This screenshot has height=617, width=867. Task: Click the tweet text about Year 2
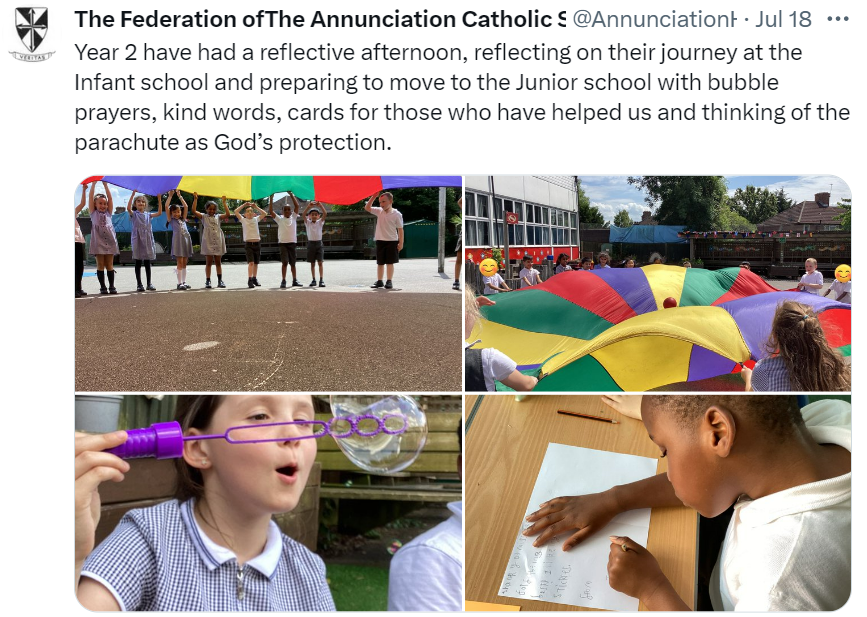[462, 97]
